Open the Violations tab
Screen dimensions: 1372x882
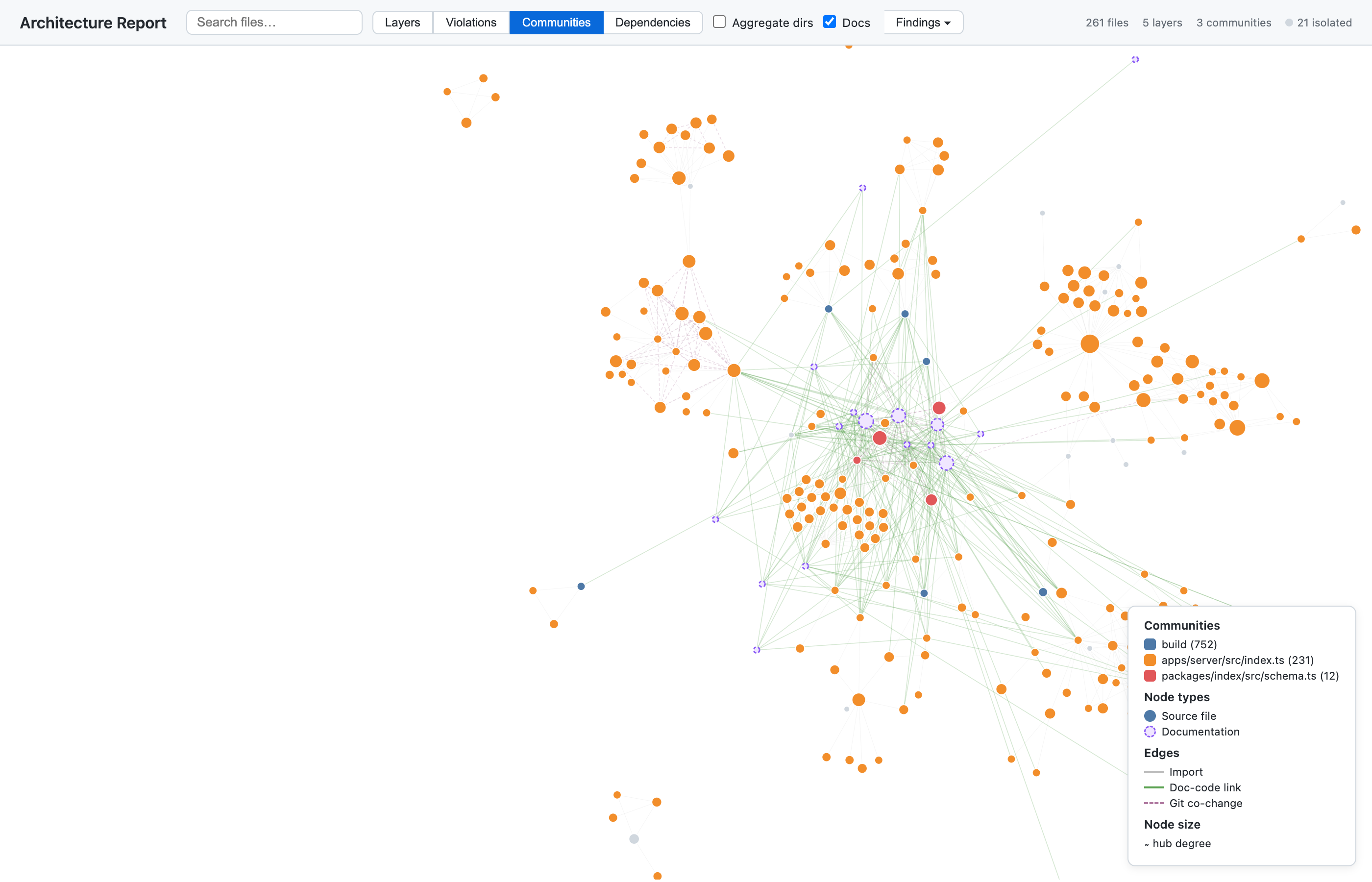pyautogui.click(x=471, y=23)
